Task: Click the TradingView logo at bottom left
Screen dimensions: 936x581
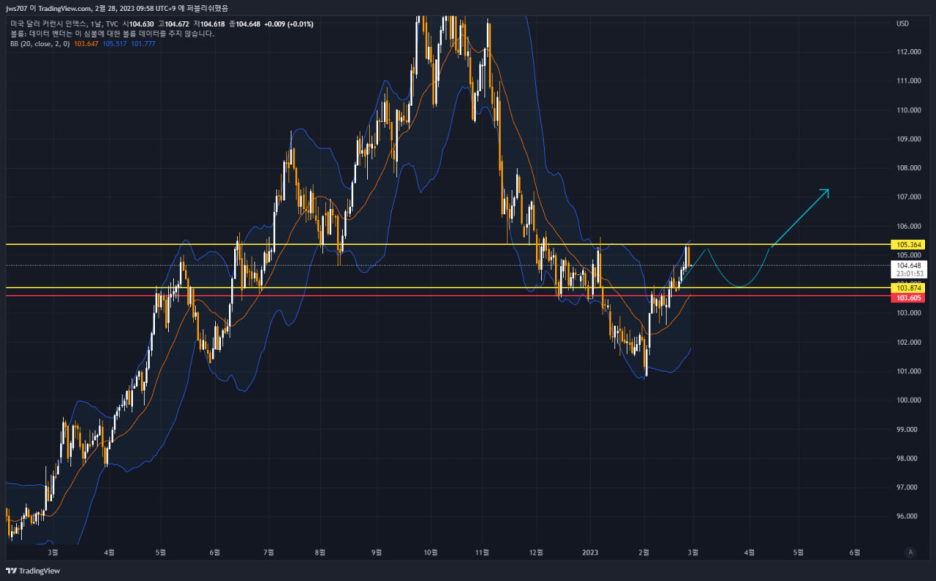Action: tap(33, 571)
